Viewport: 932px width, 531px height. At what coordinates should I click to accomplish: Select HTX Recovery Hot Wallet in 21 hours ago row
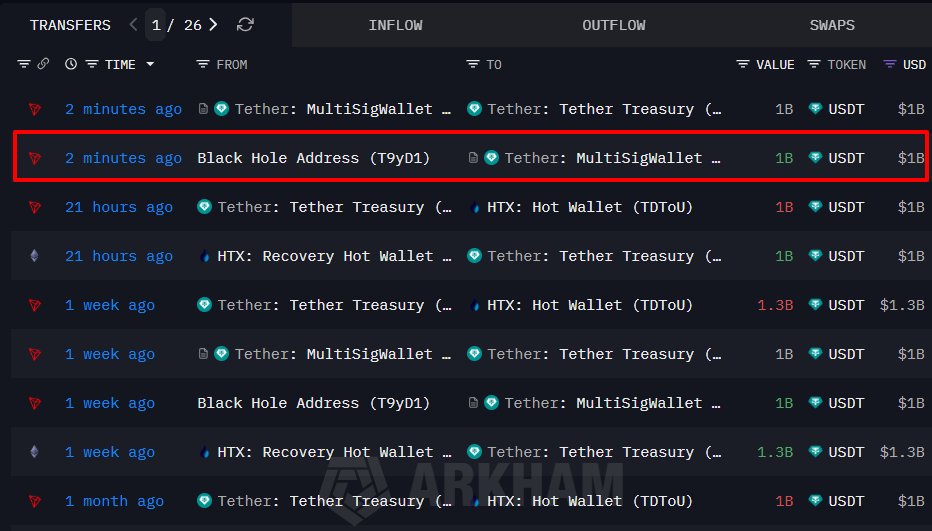[x=335, y=256]
